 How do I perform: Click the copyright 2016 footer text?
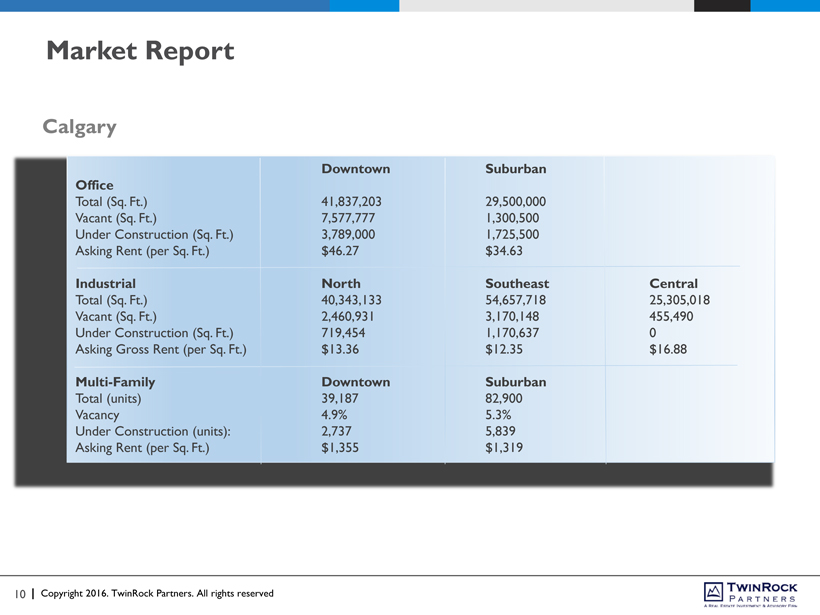156,594
